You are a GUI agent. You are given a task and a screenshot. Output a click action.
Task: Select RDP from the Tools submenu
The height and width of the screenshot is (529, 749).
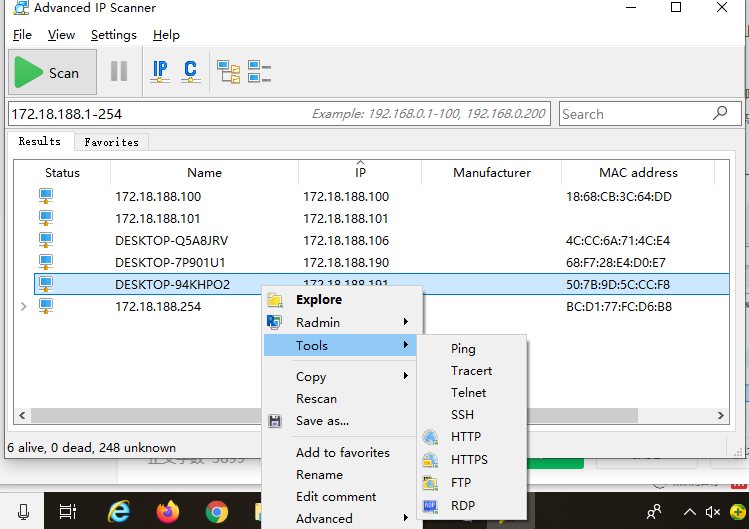[462, 506]
